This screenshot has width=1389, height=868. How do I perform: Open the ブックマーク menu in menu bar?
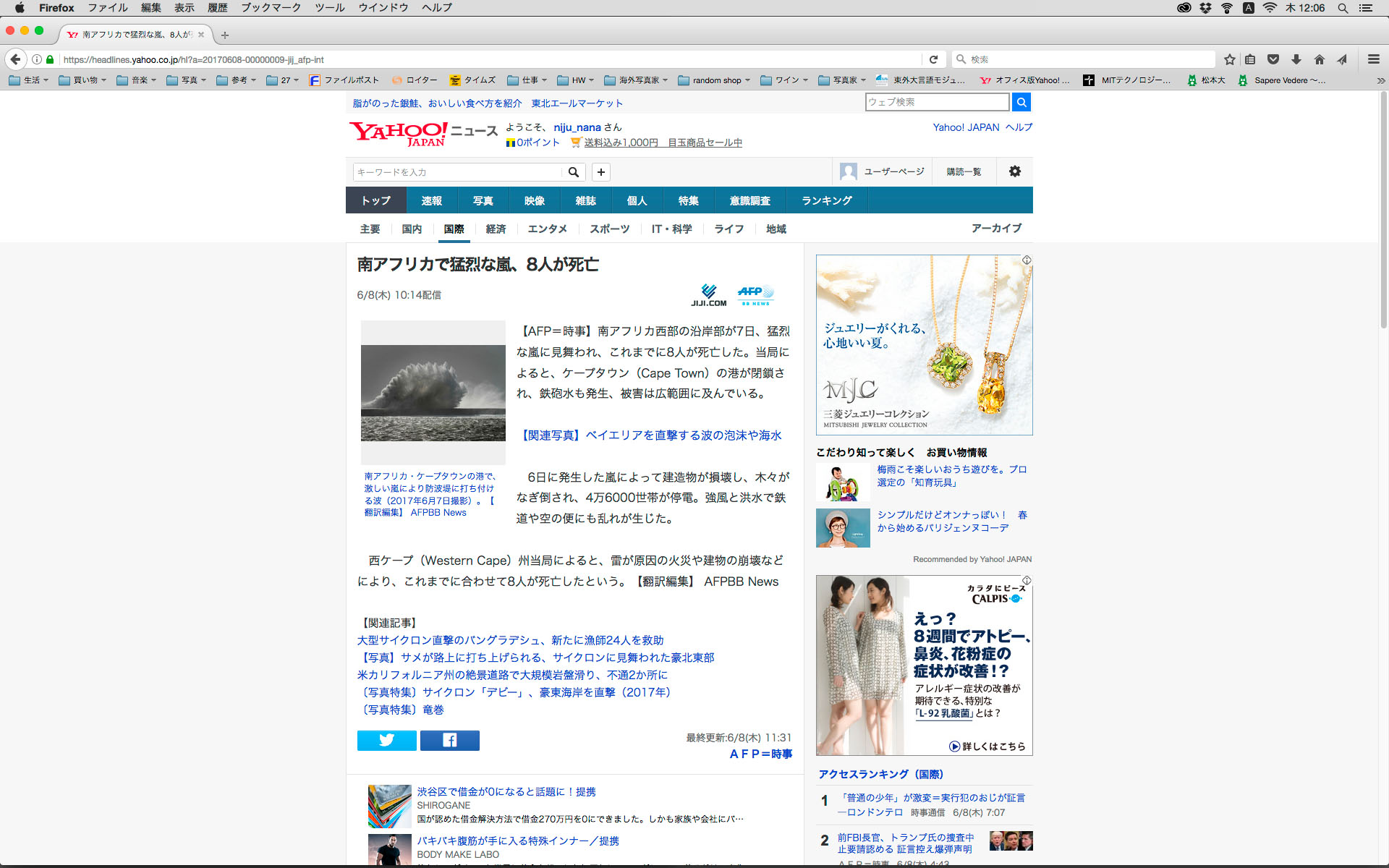coord(271,8)
